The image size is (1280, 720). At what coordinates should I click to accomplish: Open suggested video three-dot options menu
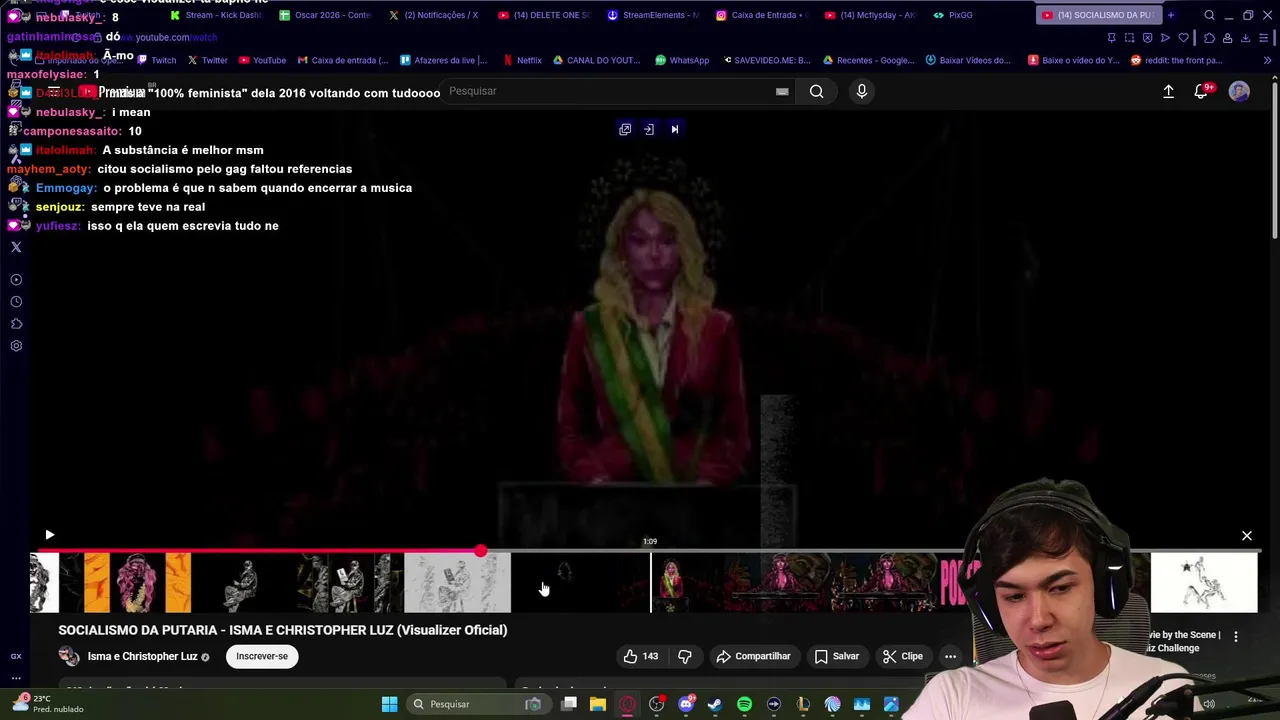tap(1236, 636)
